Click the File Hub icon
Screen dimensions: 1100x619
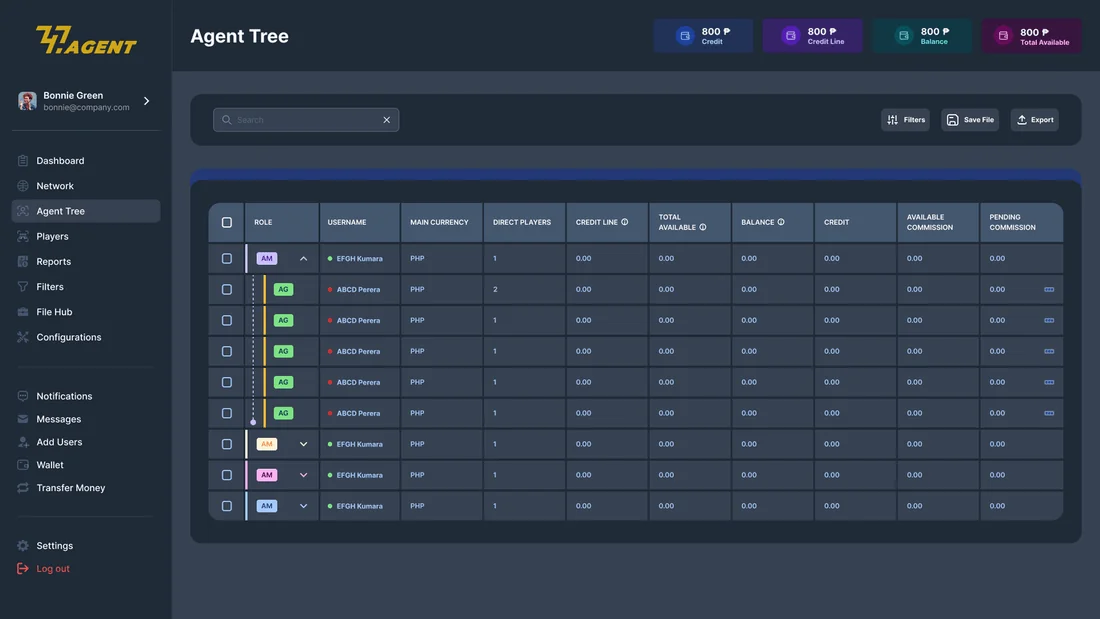[22, 312]
